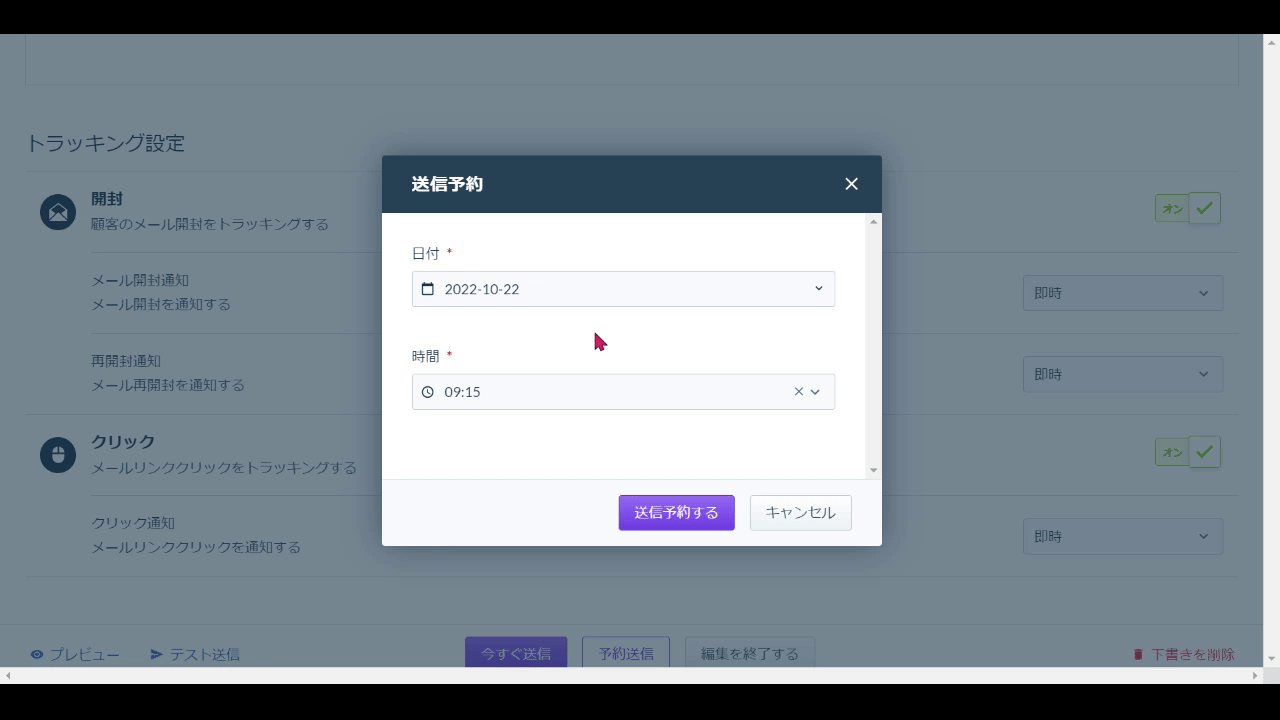Click the dialog scrollbar up arrow

point(874,221)
